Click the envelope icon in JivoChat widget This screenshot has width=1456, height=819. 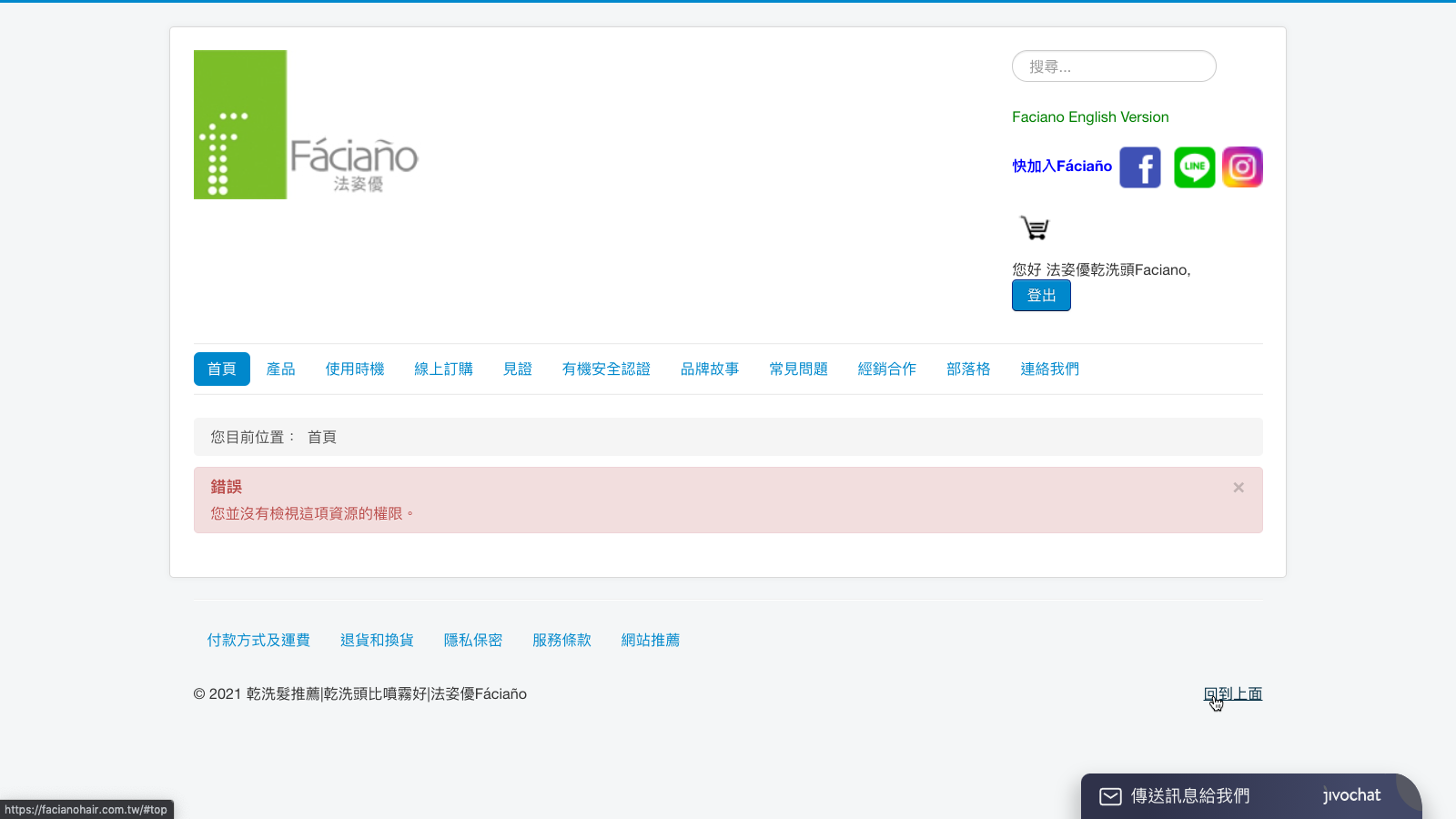point(1110,796)
